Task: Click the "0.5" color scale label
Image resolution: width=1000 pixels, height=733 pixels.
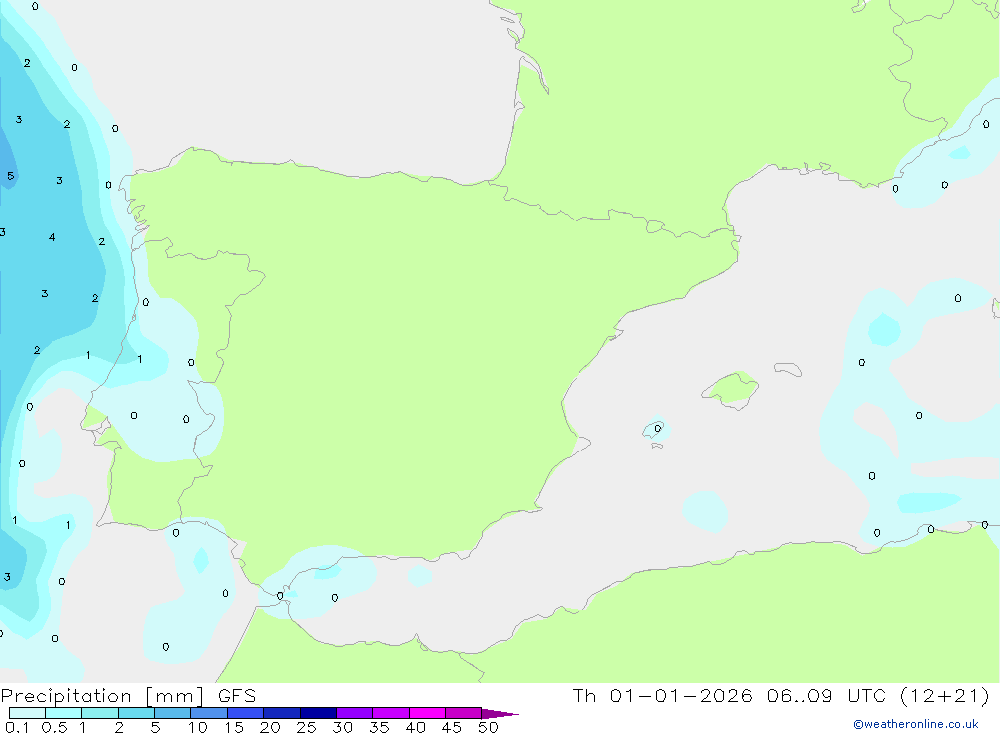Action: [x=54, y=727]
